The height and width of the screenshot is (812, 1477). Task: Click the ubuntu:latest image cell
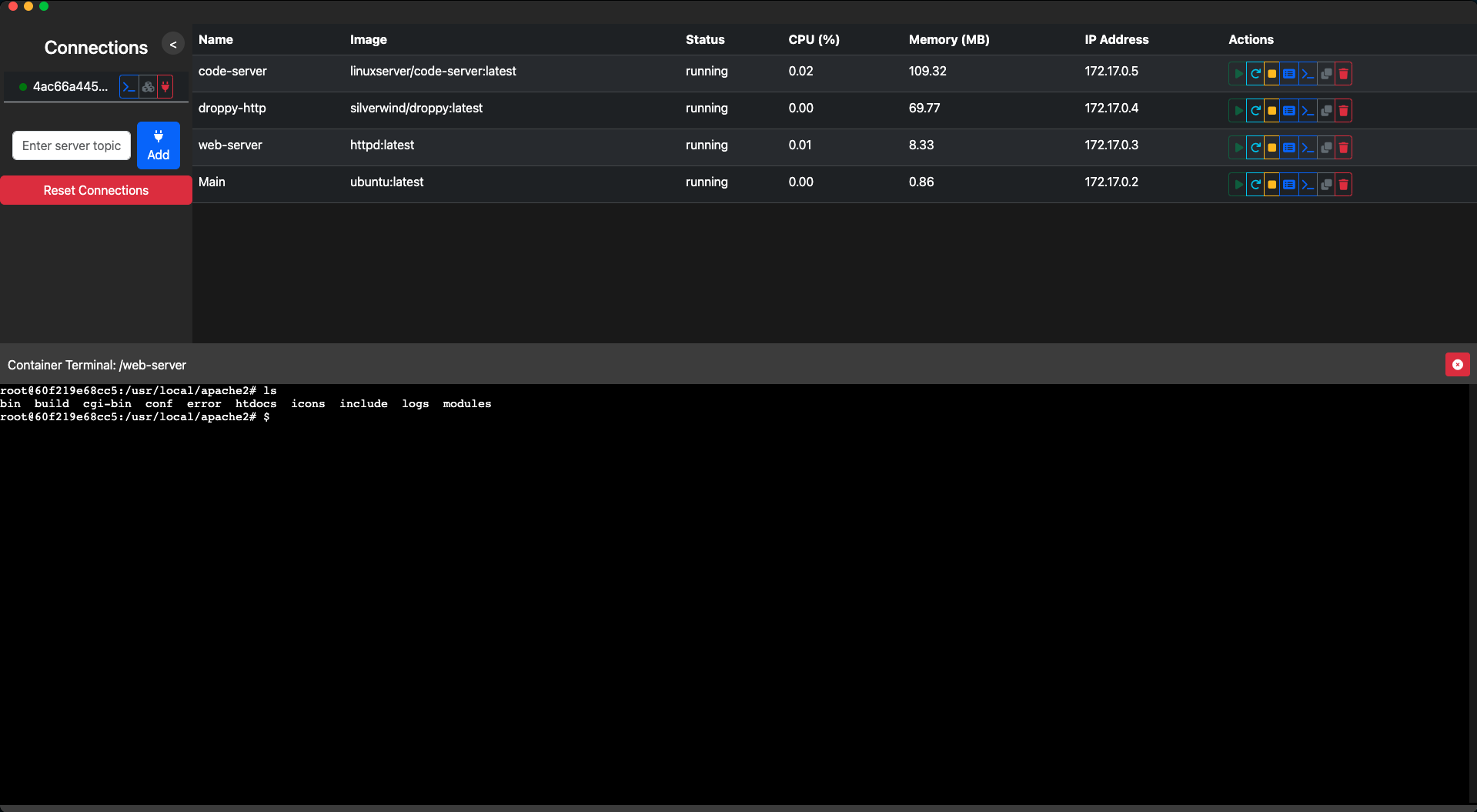[x=387, y=182]
